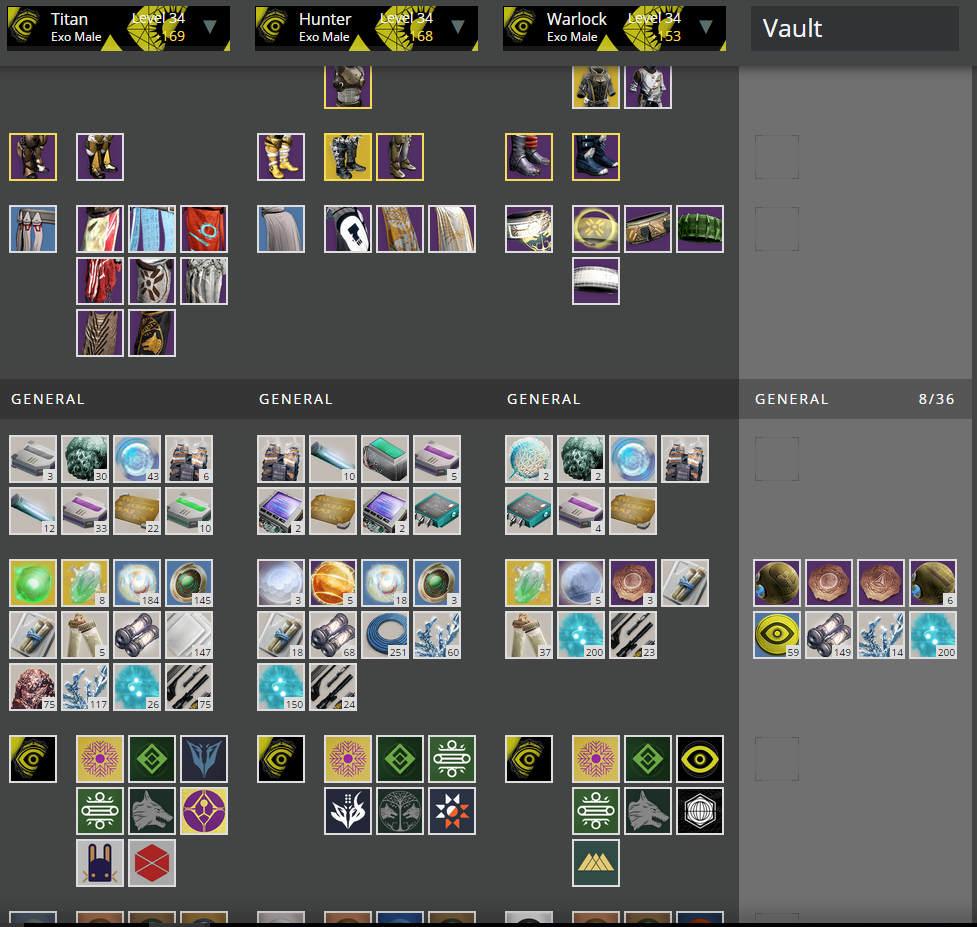Expand the Hunter character dropdown arrow

[x=458, y=26]
